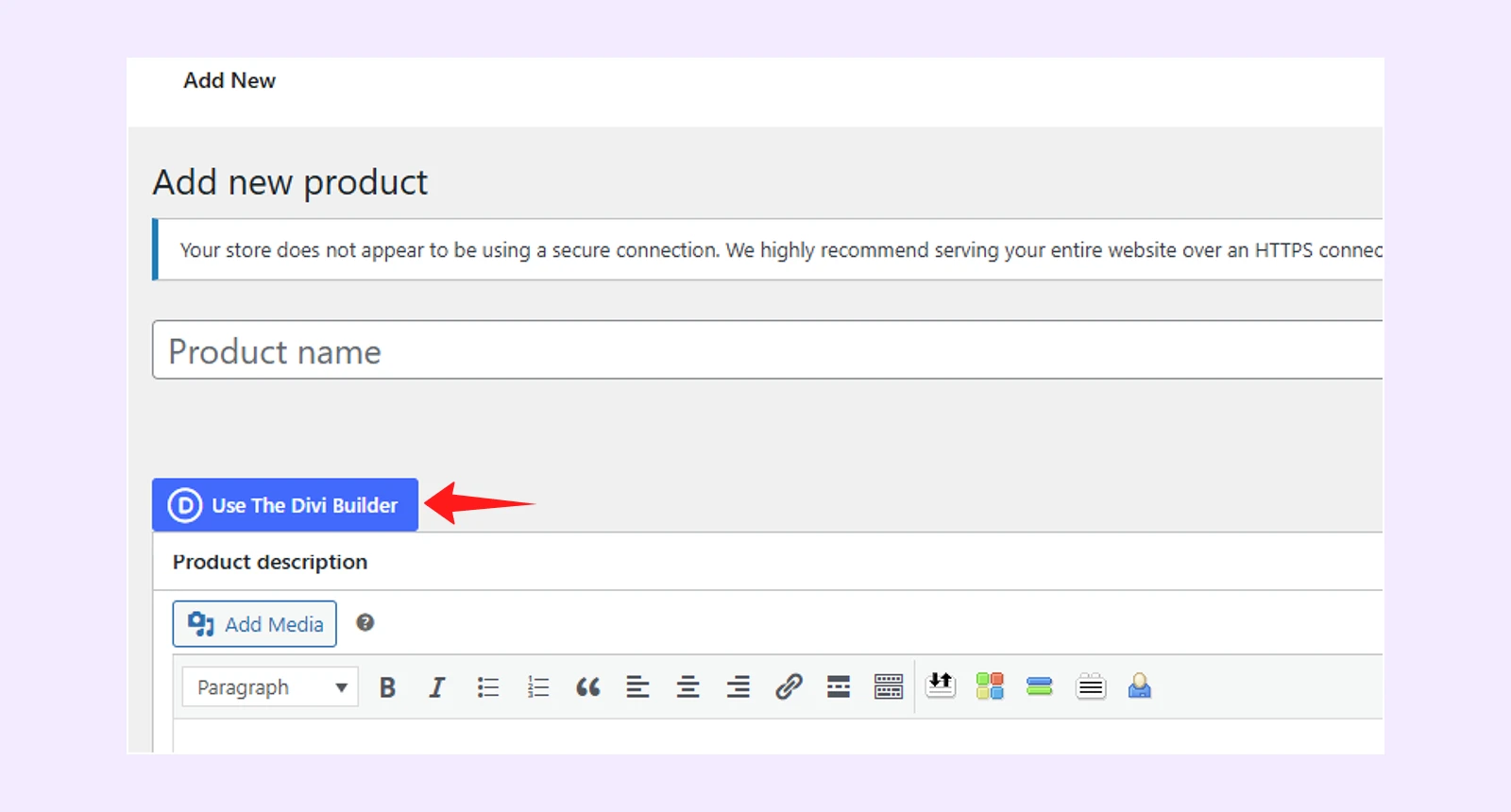Toggle bold formatting

point(387,687)
